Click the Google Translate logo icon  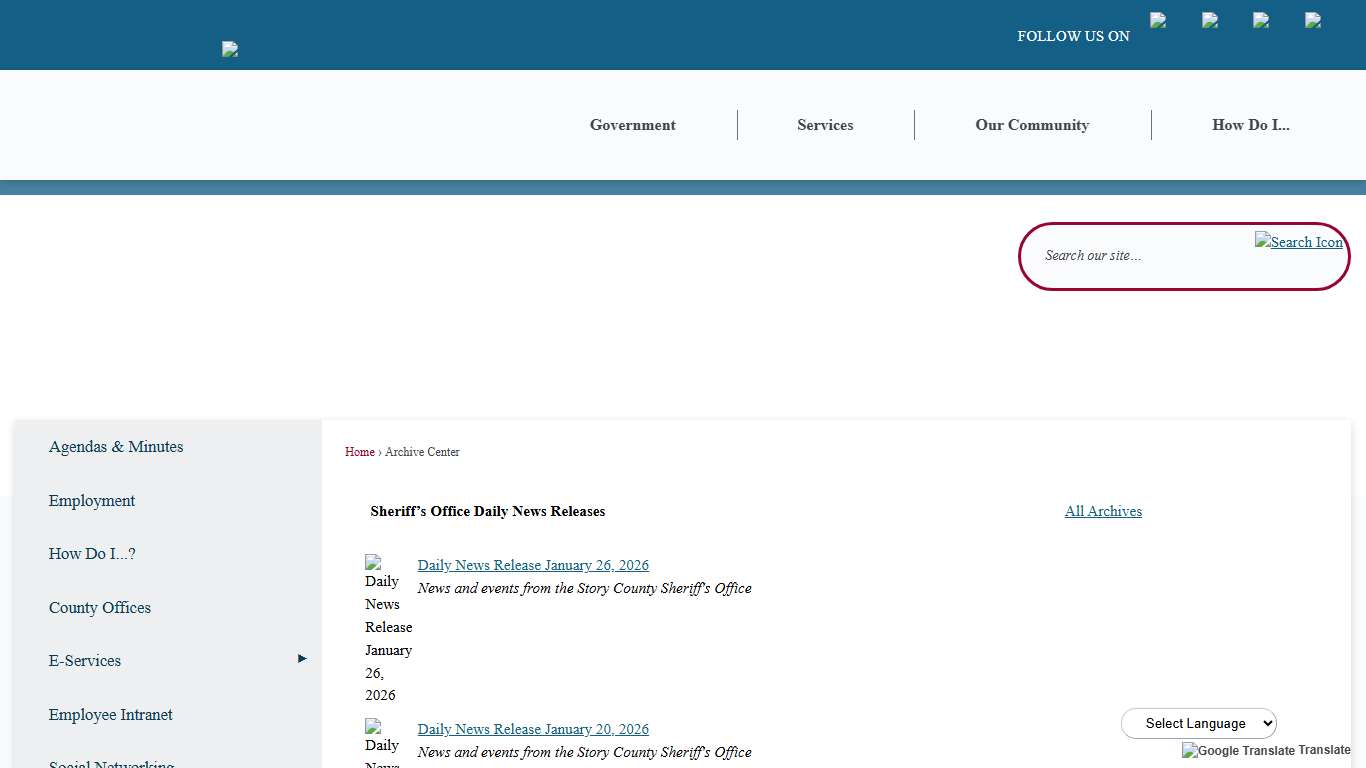[1238, 751]
